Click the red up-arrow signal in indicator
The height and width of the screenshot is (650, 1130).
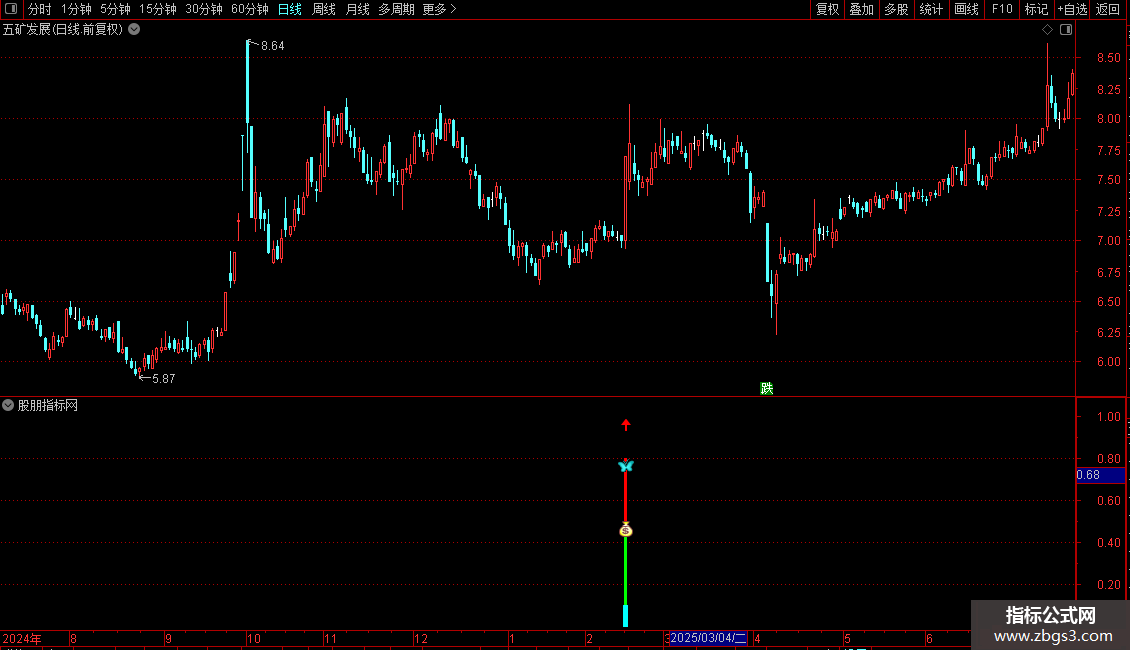point(626,425)
